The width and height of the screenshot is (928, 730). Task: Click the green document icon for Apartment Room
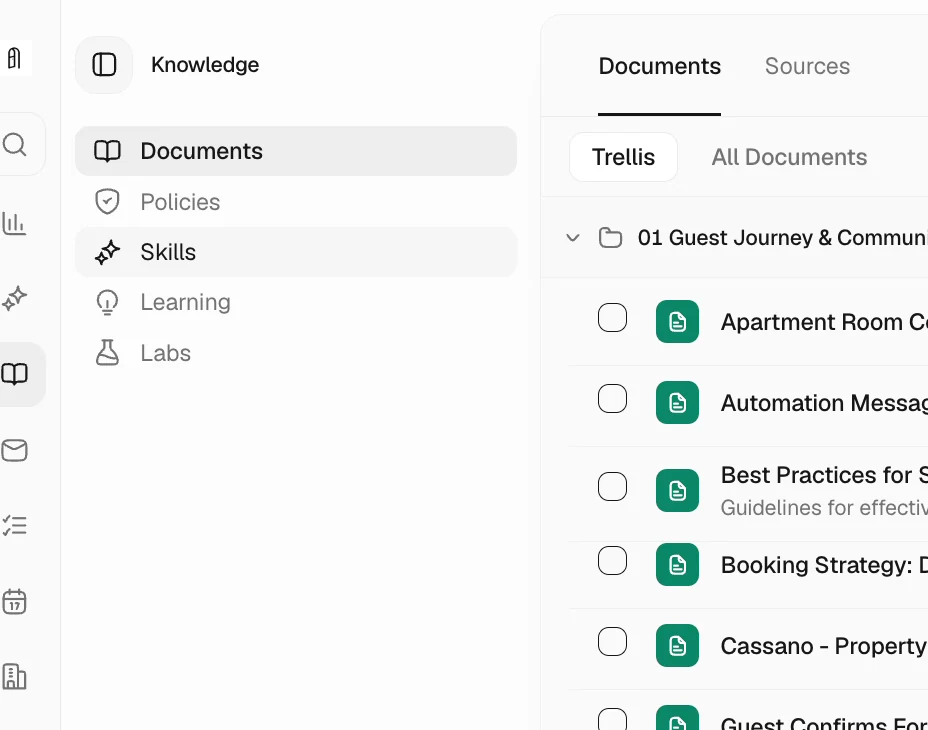pos(677,321)
